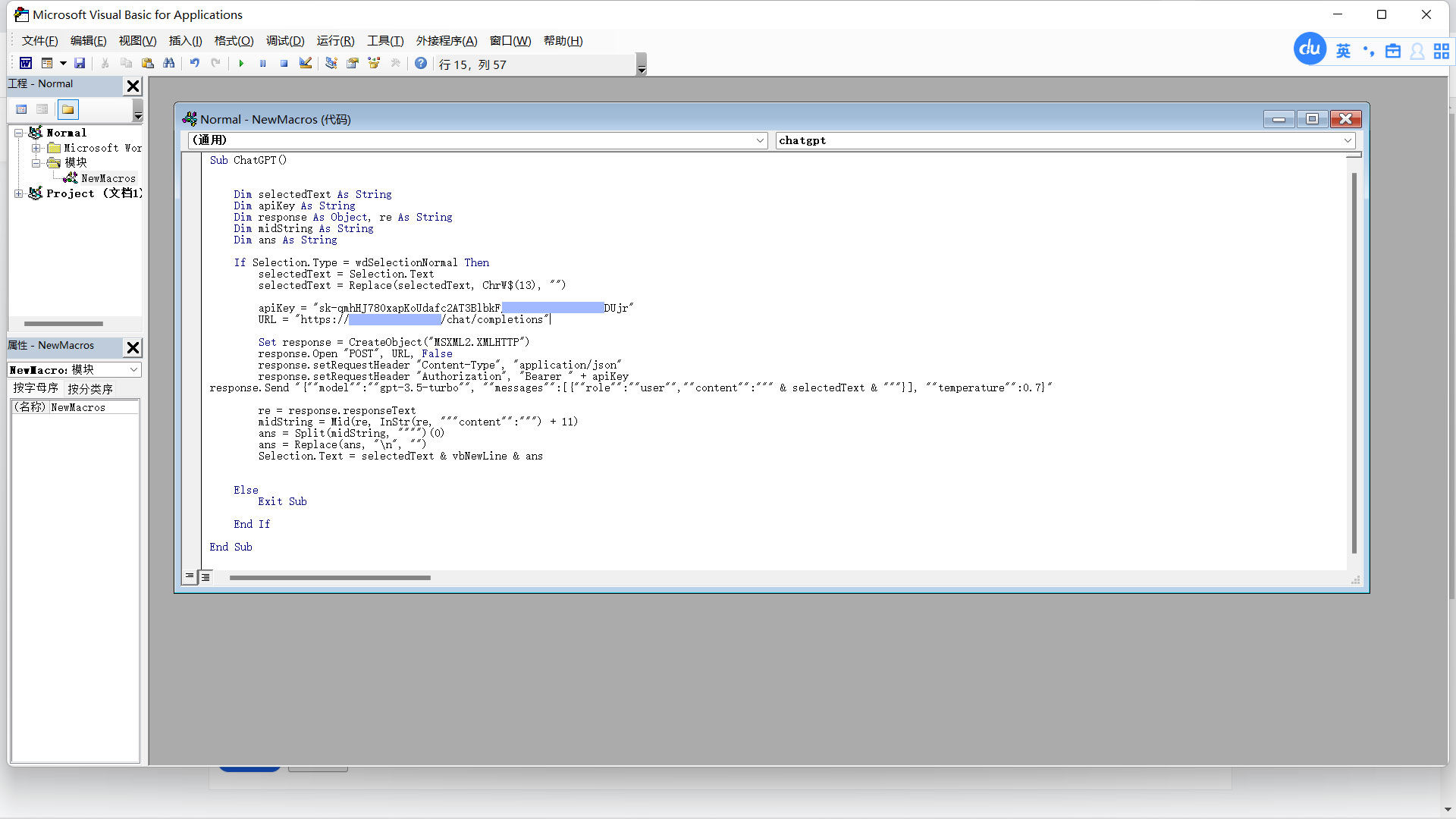Toggle Procedure View button at code window bottom

pos(190,577)
